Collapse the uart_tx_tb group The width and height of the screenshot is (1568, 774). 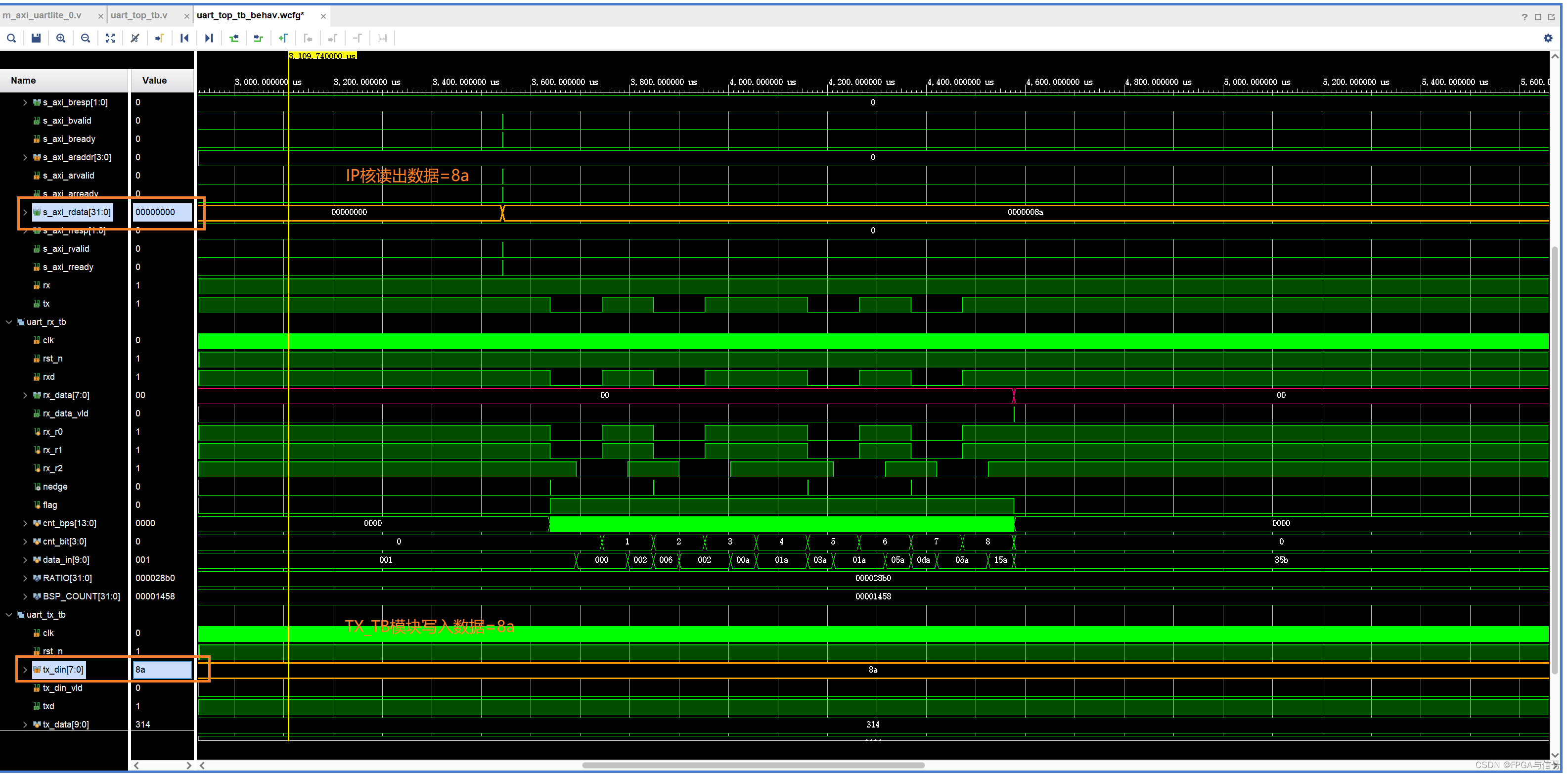9,614
